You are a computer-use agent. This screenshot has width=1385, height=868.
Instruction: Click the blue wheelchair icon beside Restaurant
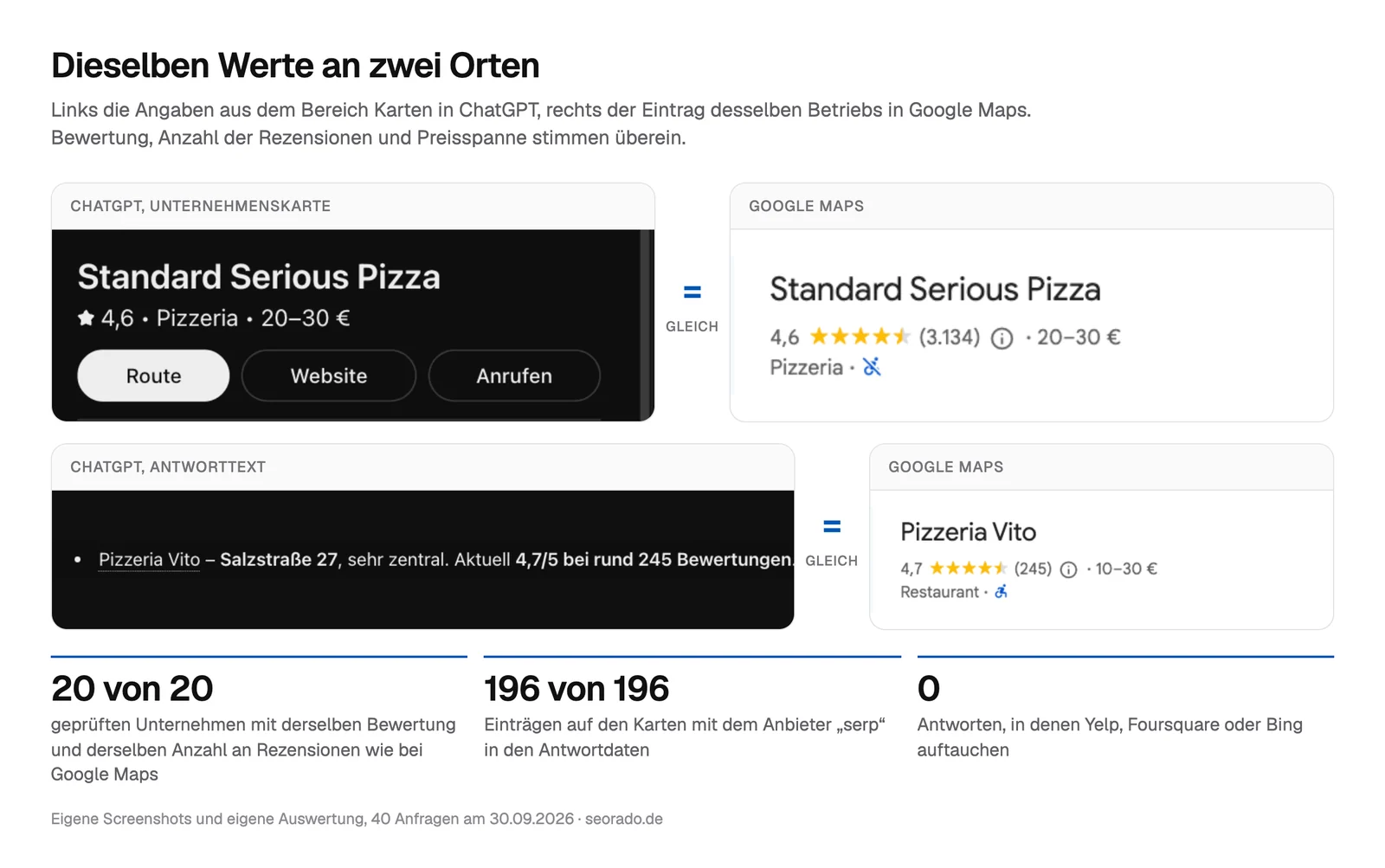click(1001, 592)
